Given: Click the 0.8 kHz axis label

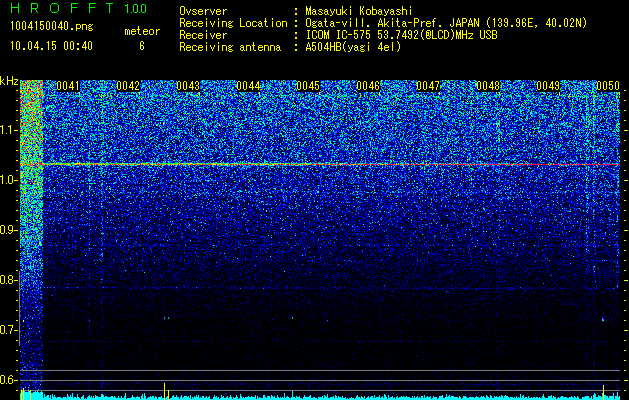Looking at the screenshot, I should (x=8, y=280).
